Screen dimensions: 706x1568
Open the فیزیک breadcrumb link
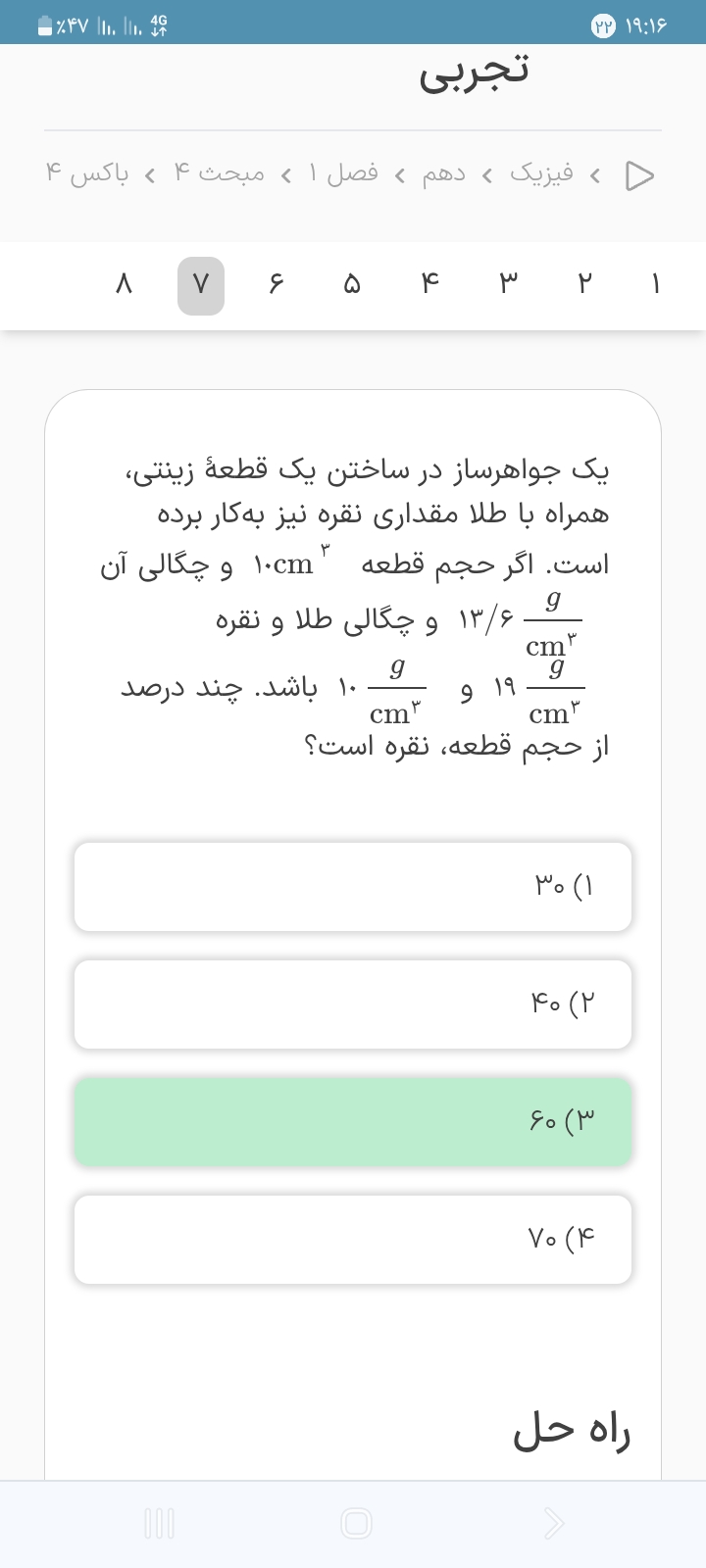[541, 174]
